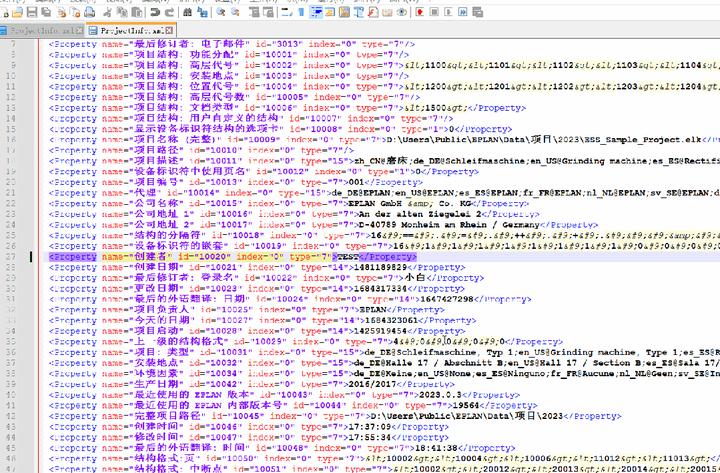Toggle the indent guide

point(316,12)
